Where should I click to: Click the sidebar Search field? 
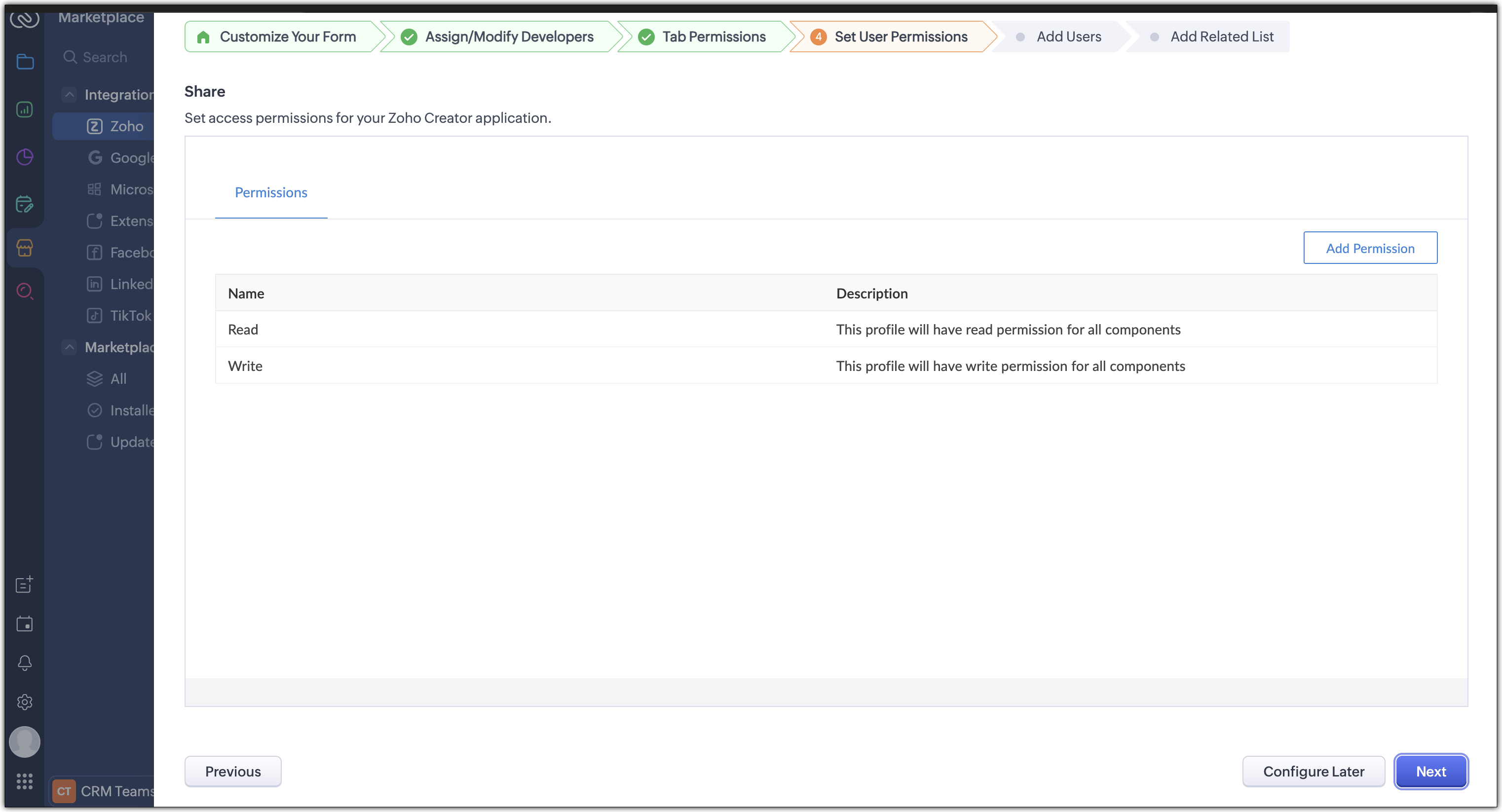tap(105, 57)
